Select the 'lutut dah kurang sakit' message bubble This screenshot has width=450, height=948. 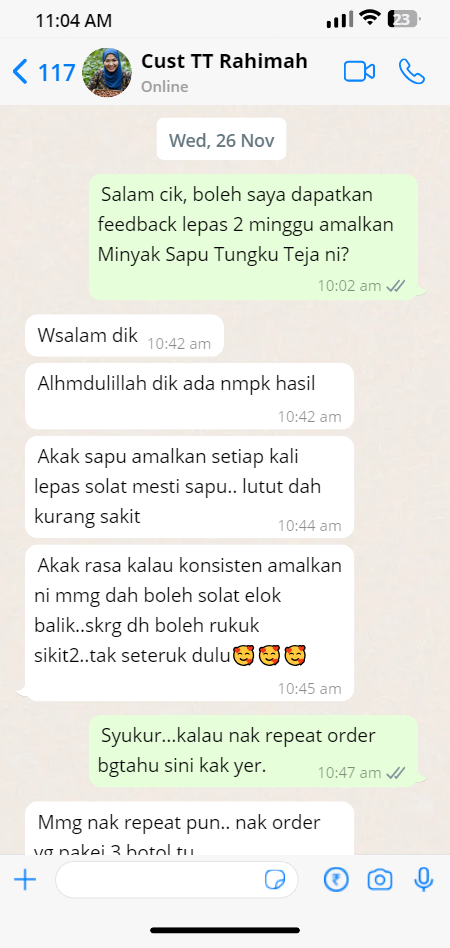pyautogui.click(x=189, y=487)
